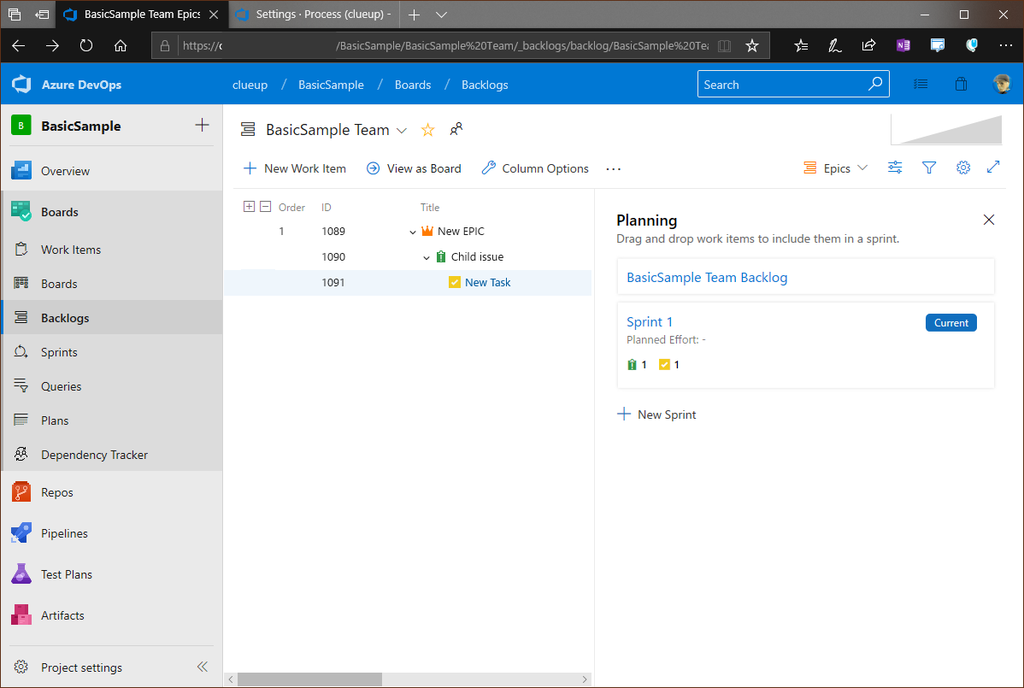Open New Task link
1024x688 pixels.
click(x=488, y=283)
